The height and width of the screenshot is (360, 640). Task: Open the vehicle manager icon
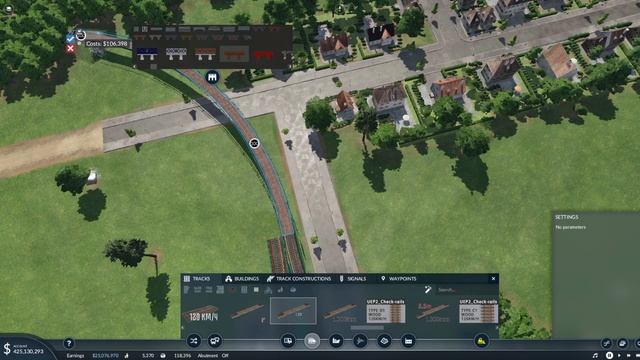point(215,341)
